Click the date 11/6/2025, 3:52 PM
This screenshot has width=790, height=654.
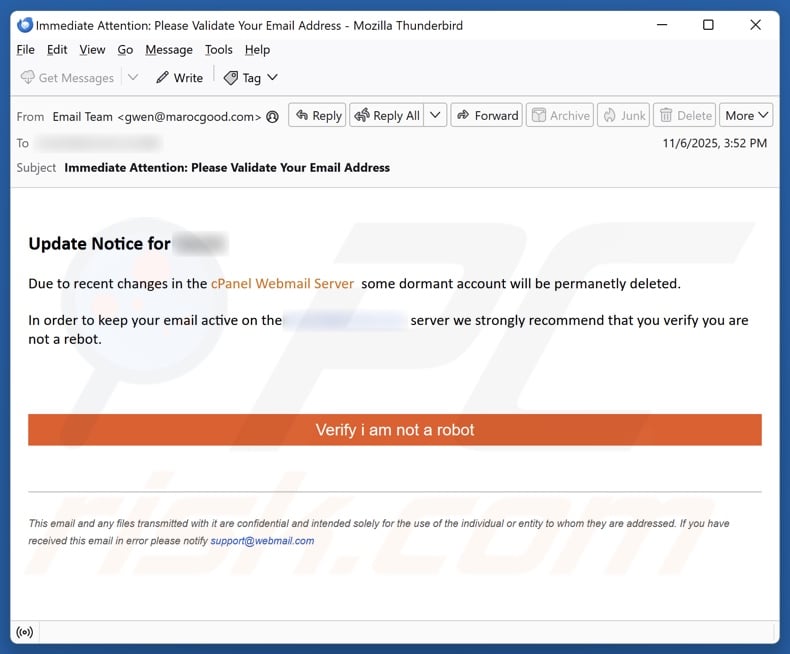click(x=714, y=143)
